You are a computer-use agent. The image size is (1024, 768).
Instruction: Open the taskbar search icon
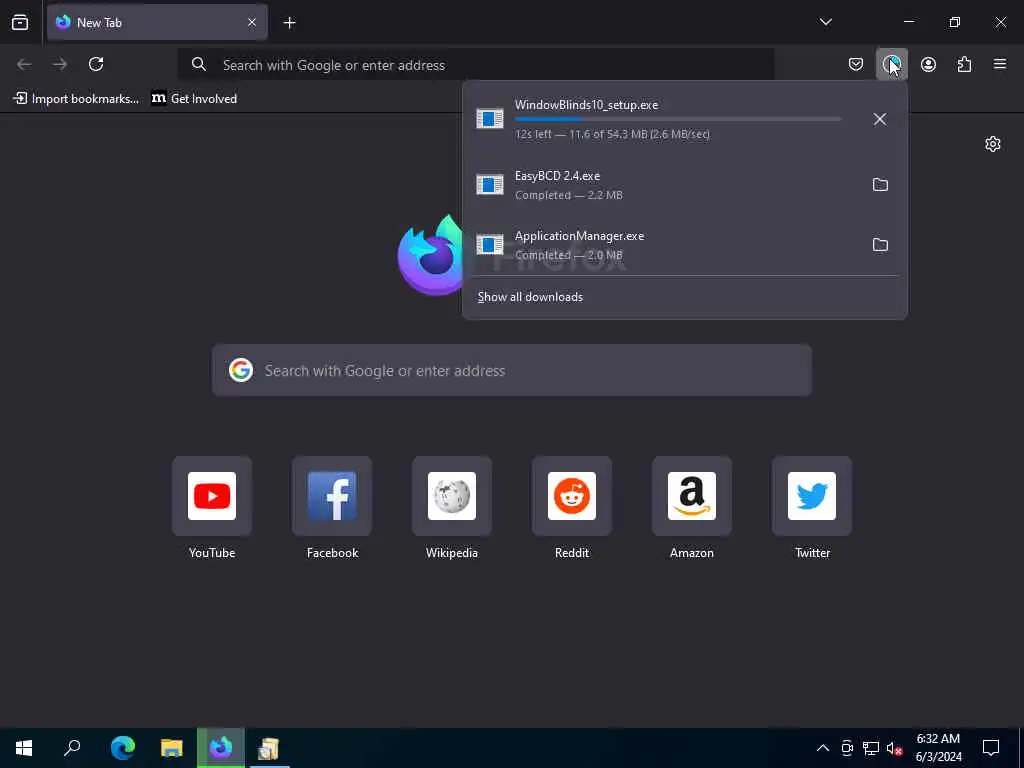coord(72,748)
